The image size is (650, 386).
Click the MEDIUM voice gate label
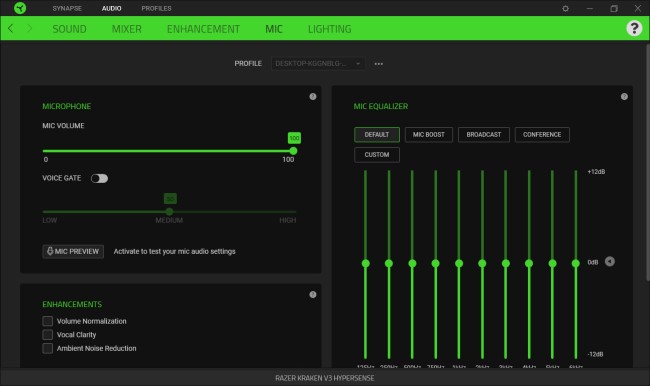click(169, 220)
